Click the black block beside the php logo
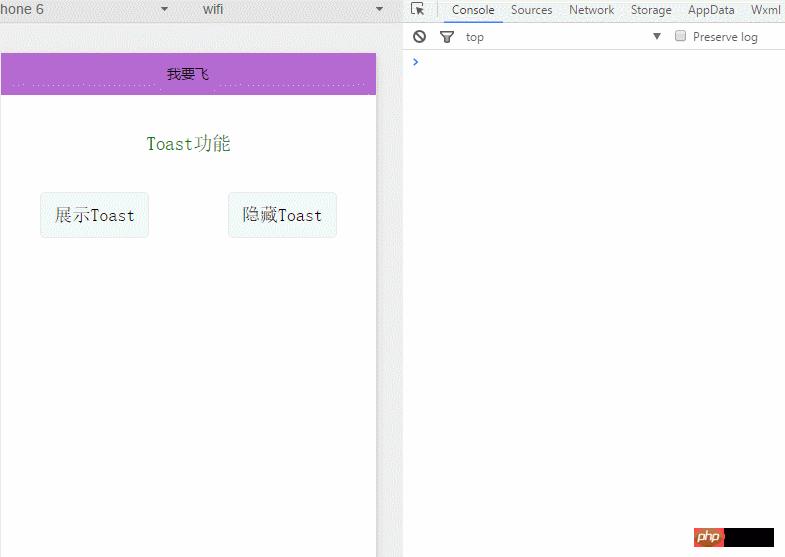 pyautogui.click(x=749, y=537)
